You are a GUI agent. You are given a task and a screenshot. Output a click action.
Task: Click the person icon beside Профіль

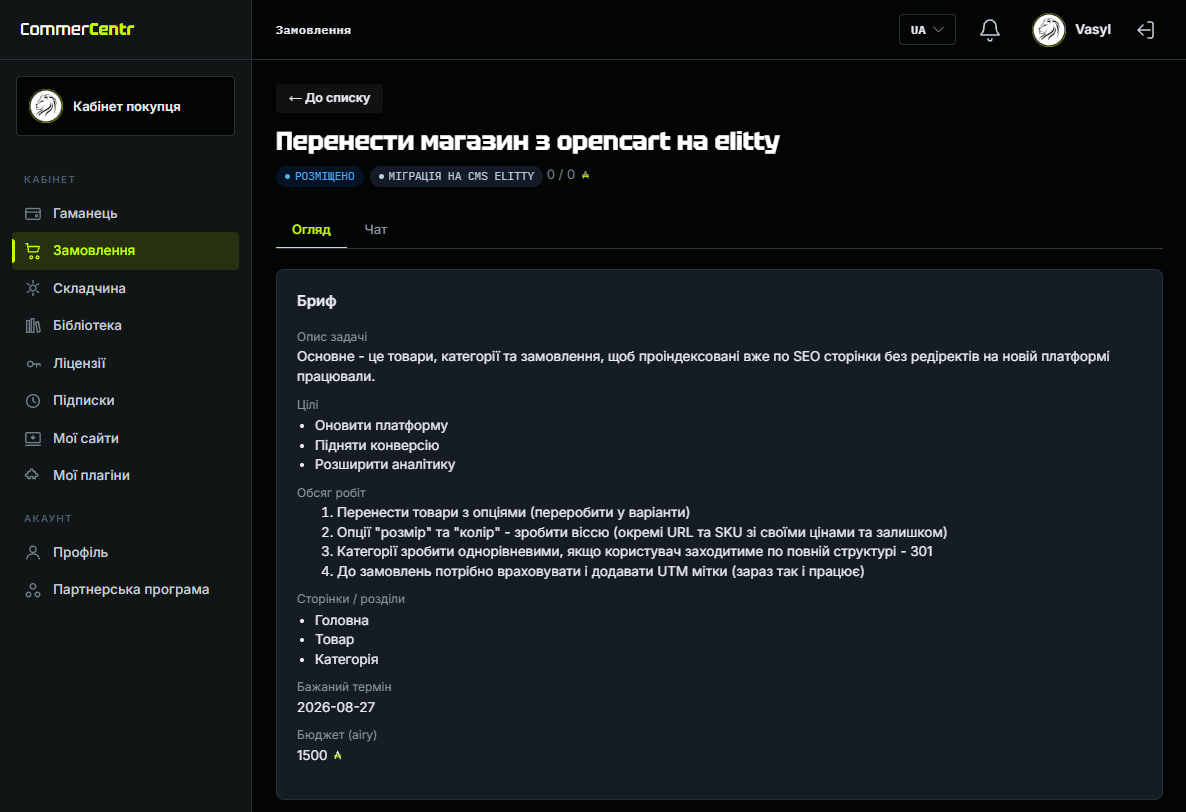pyautogui.click(x=33, y=553)
